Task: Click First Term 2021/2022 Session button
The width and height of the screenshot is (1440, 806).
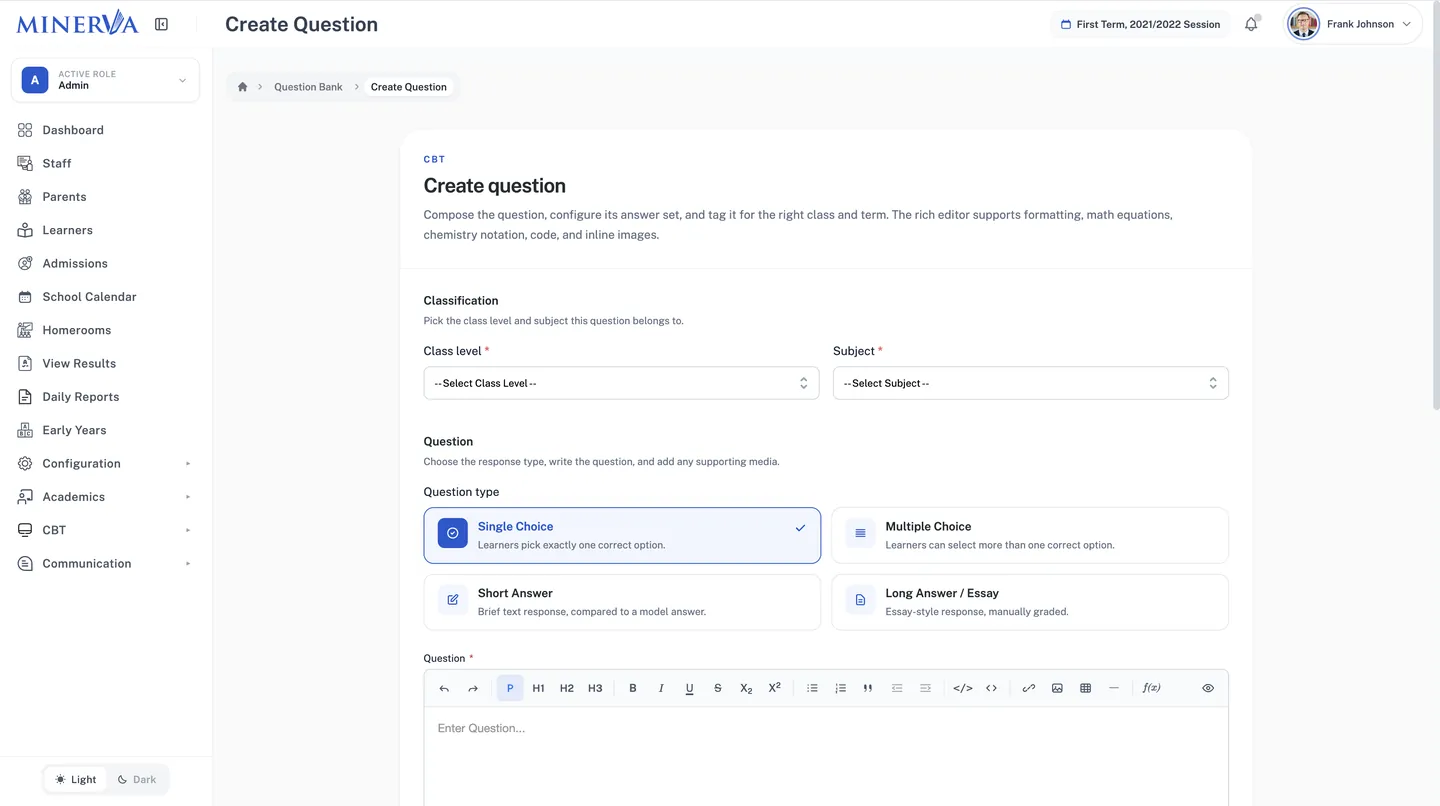Action: pos(1140,24)
